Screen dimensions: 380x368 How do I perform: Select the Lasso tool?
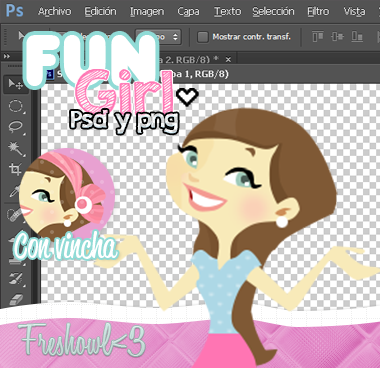pyautogui.click(x=15, y=128)
